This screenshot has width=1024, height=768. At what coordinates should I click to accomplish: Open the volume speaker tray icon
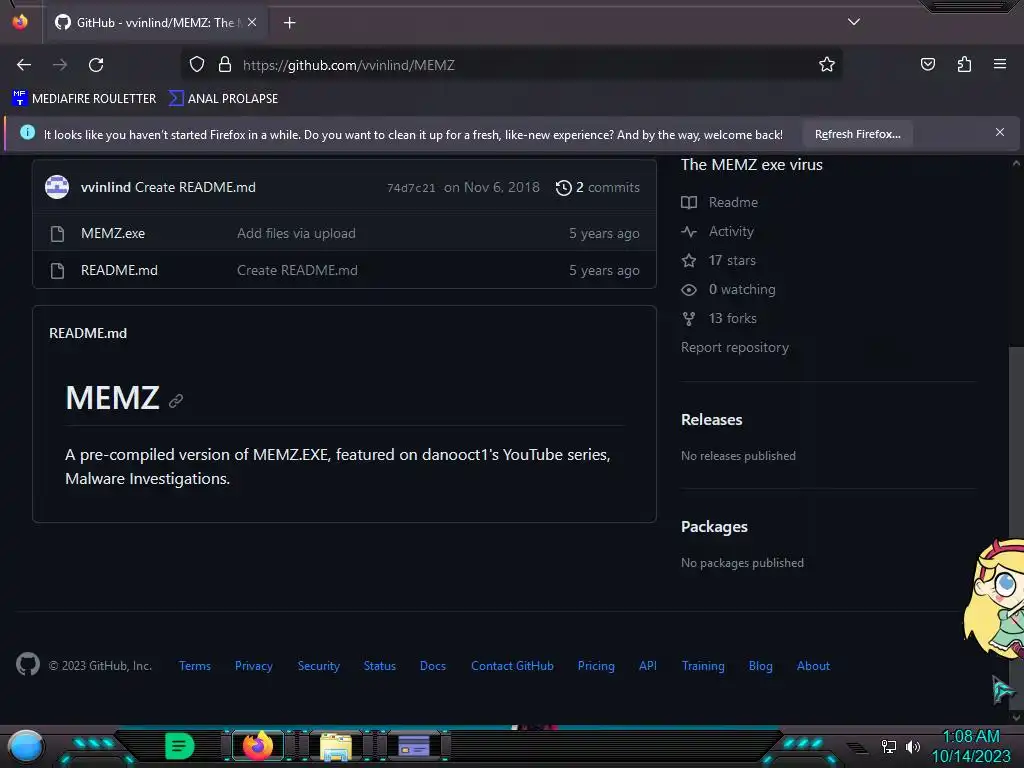coord(912,746)
